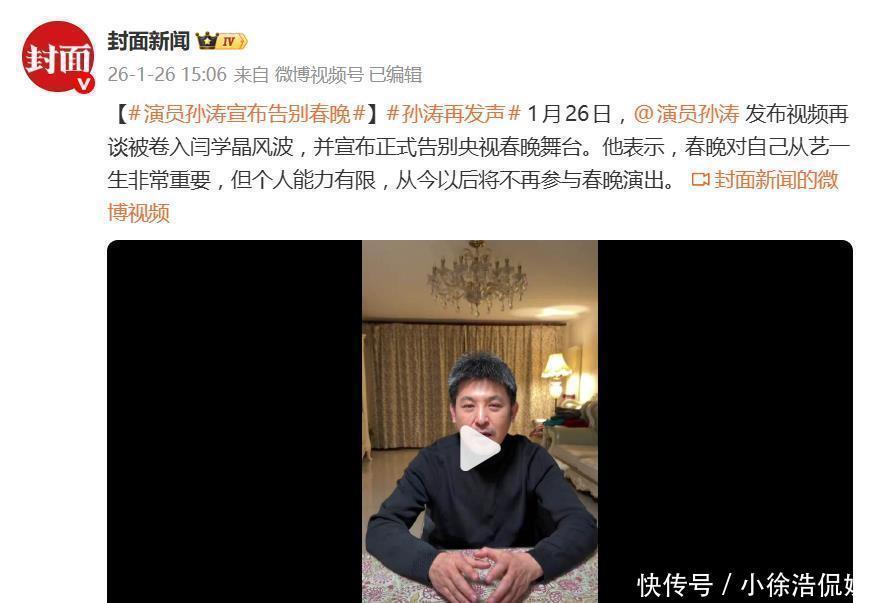The image size is (875, 603).
Task: Click the 快传号 watermark text
Action: (x=675, y=586)
